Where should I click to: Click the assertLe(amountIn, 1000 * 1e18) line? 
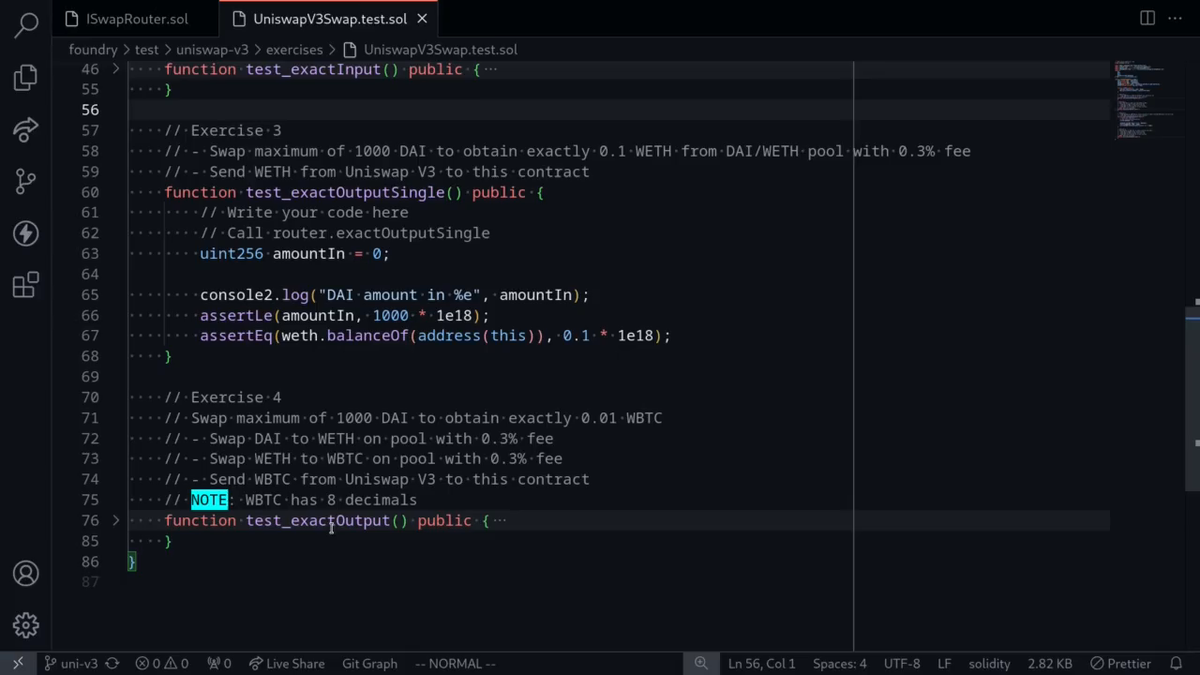[x=344, y=315]
